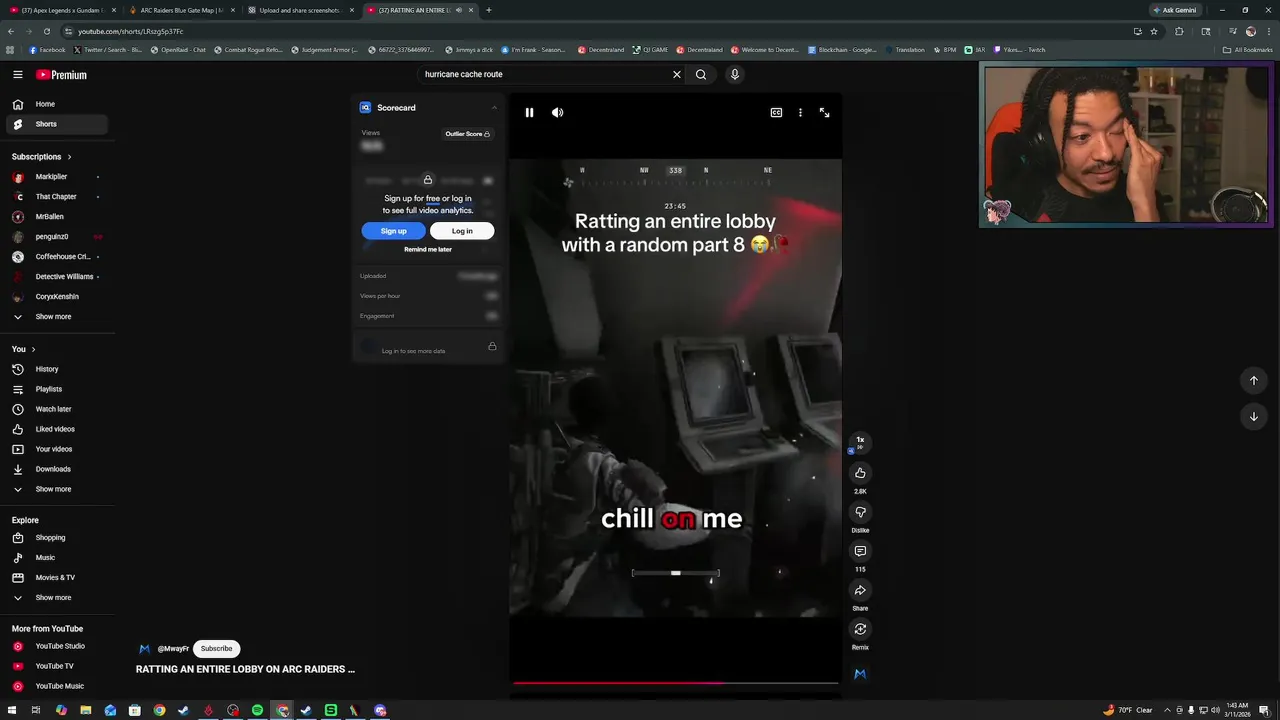Click Sign up in Scorecard panel
The width and height of the screenshot is (1280, 720).
[x=393, y=231]
